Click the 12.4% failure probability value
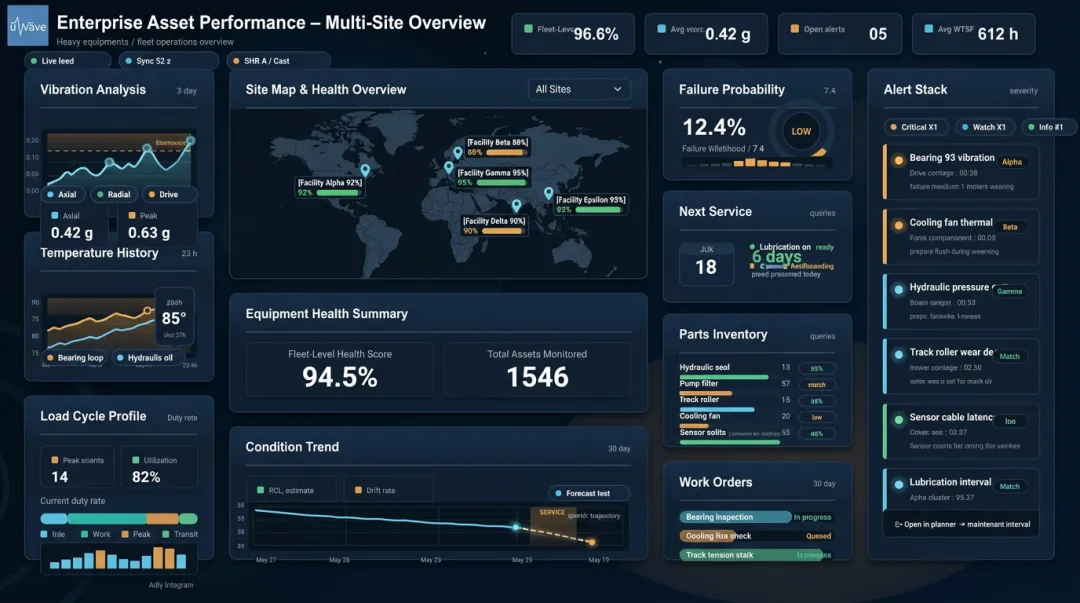Screen dimensions: 1080x603 coord(714,127)
